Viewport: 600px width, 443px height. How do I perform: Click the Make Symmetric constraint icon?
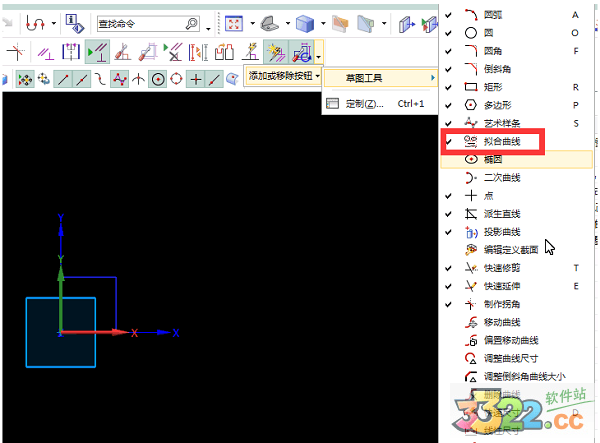71,52
